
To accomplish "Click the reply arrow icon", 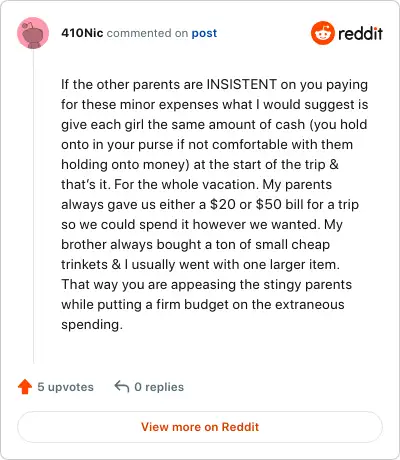I will (122, 387).
